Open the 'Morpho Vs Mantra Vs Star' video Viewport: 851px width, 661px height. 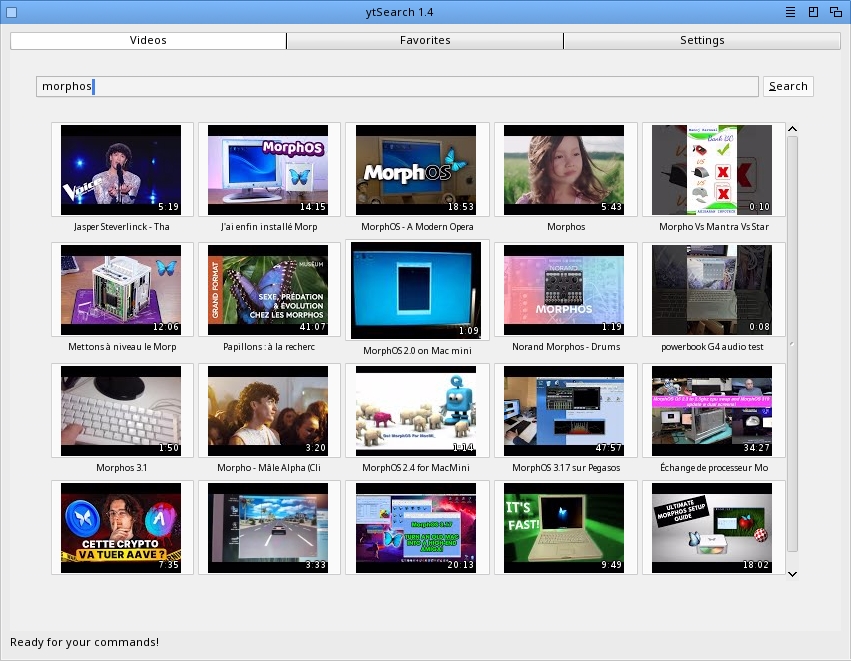pos(712,169)
